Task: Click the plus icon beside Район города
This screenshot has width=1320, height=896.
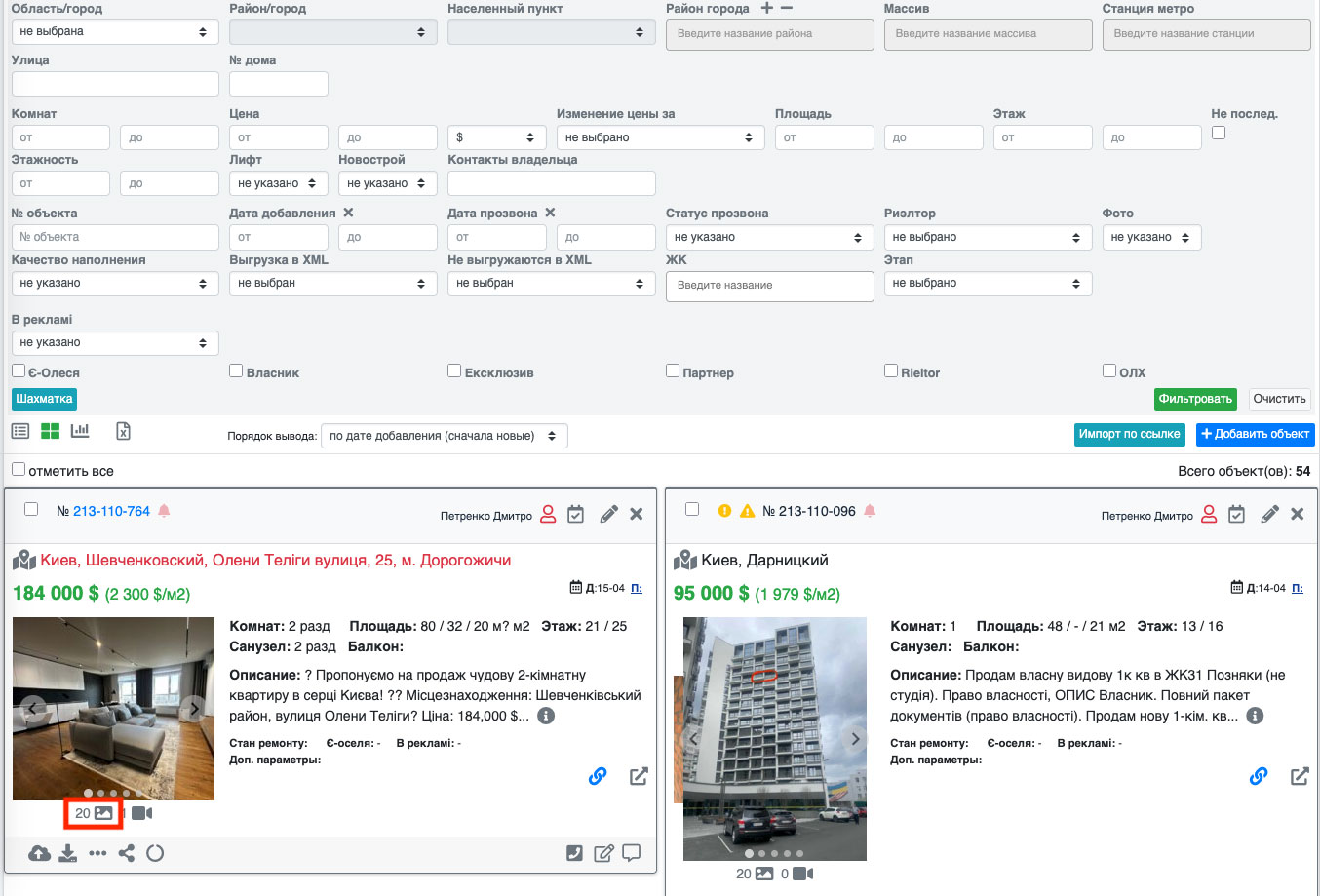Action: [767, 8]
